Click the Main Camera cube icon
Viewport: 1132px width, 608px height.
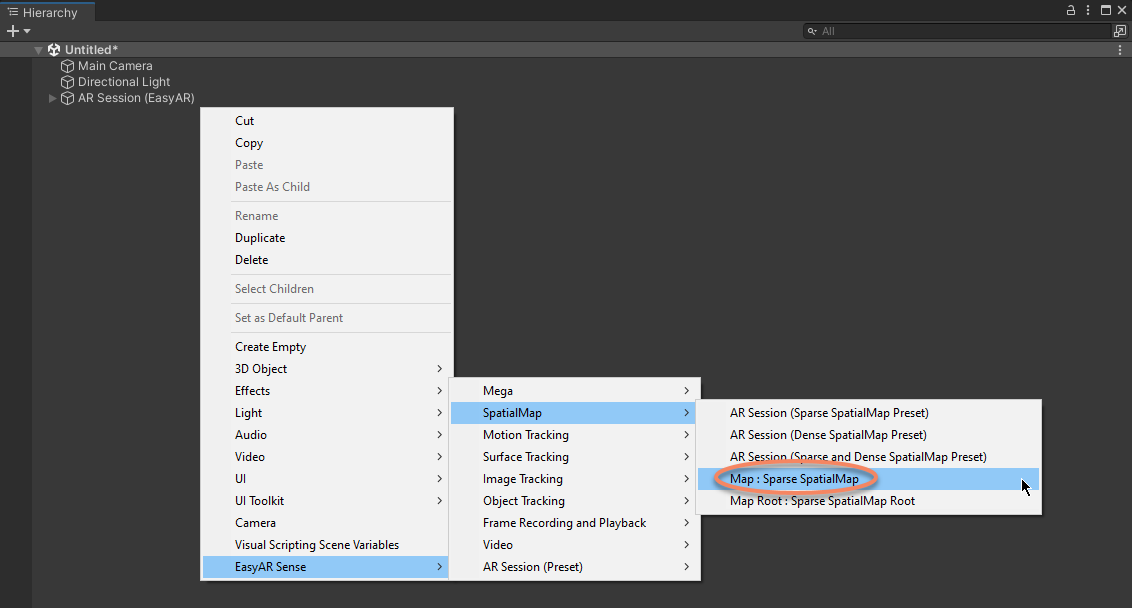(x=68, y=66)
